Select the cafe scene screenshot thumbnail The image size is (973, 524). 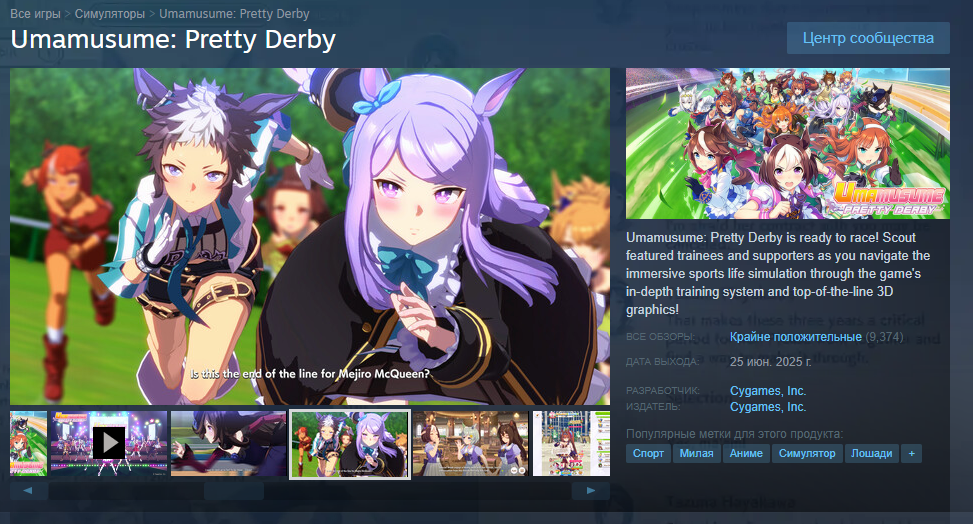point(470,443)
